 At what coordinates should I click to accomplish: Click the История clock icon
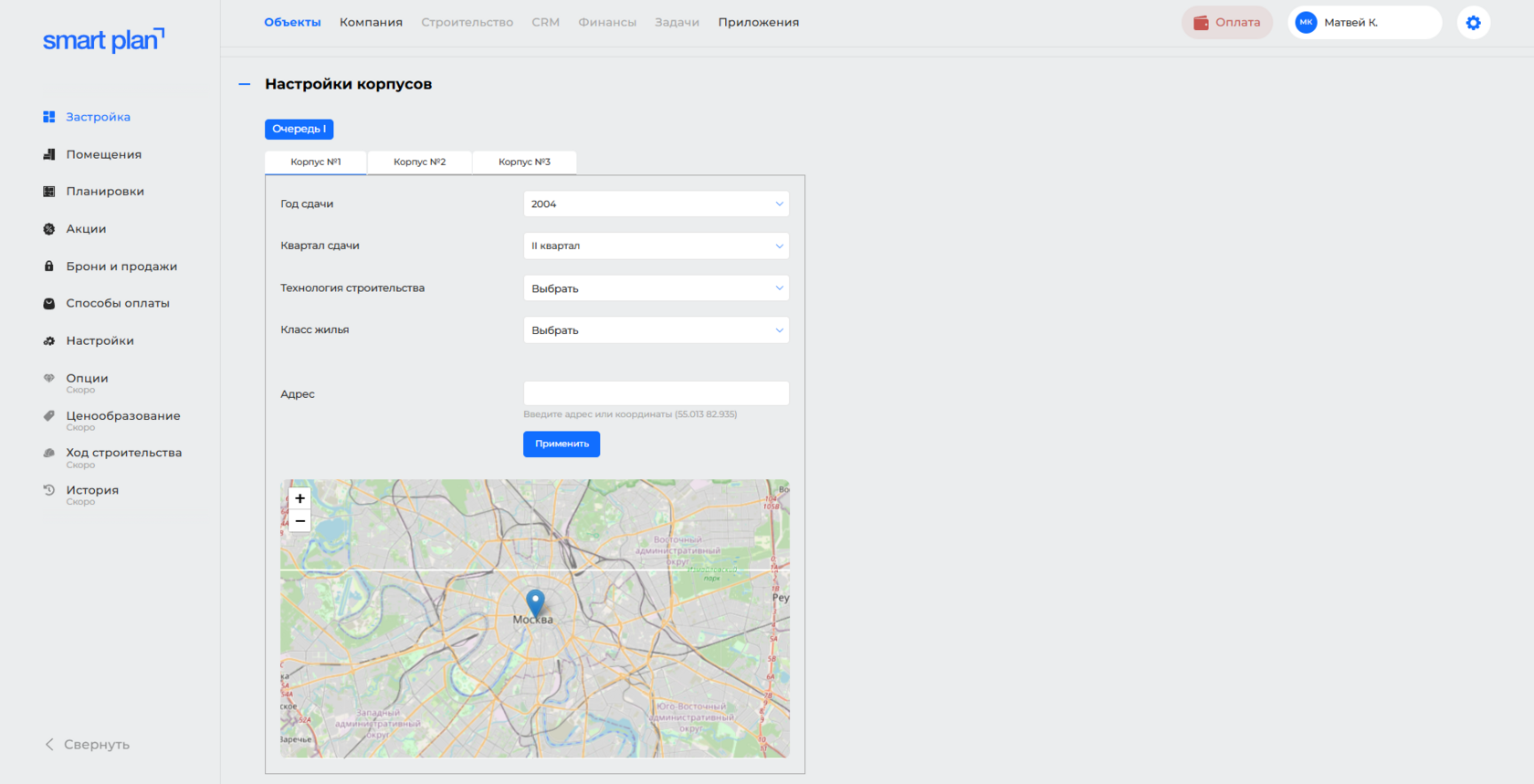49,490
